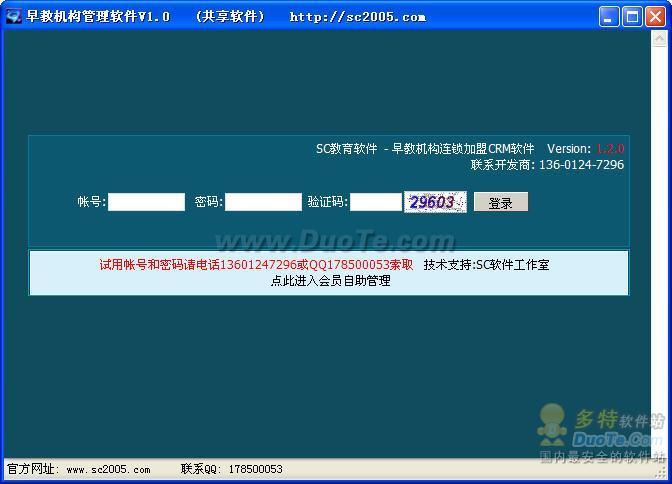
Task: Click the scrollbar up arrow
Action: point(659,39)
